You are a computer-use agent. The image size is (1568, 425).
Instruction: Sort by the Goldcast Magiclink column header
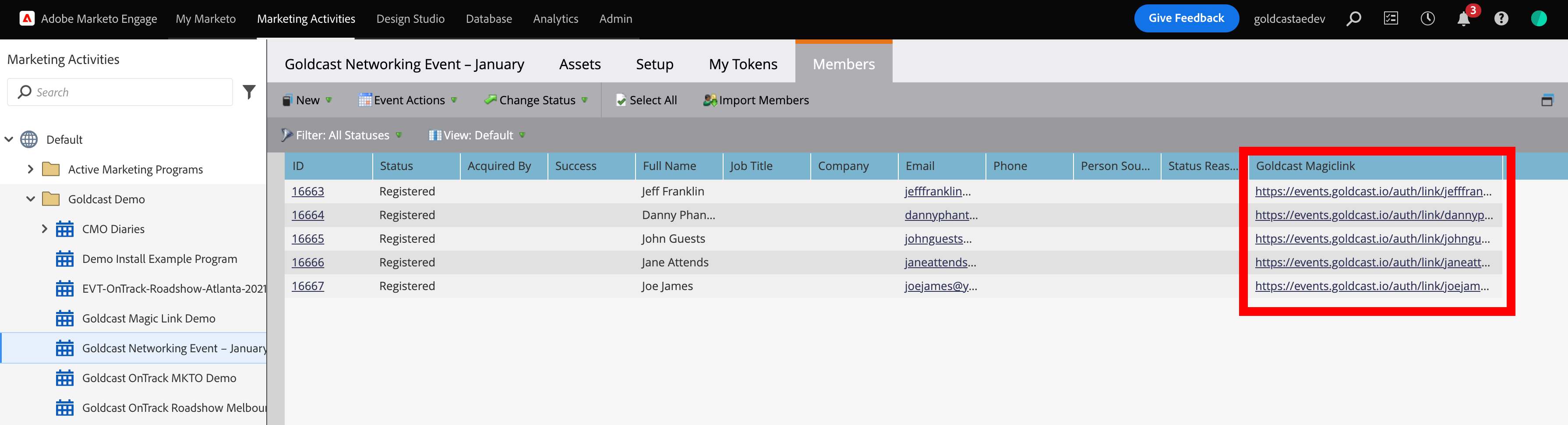coord(1375,166)
